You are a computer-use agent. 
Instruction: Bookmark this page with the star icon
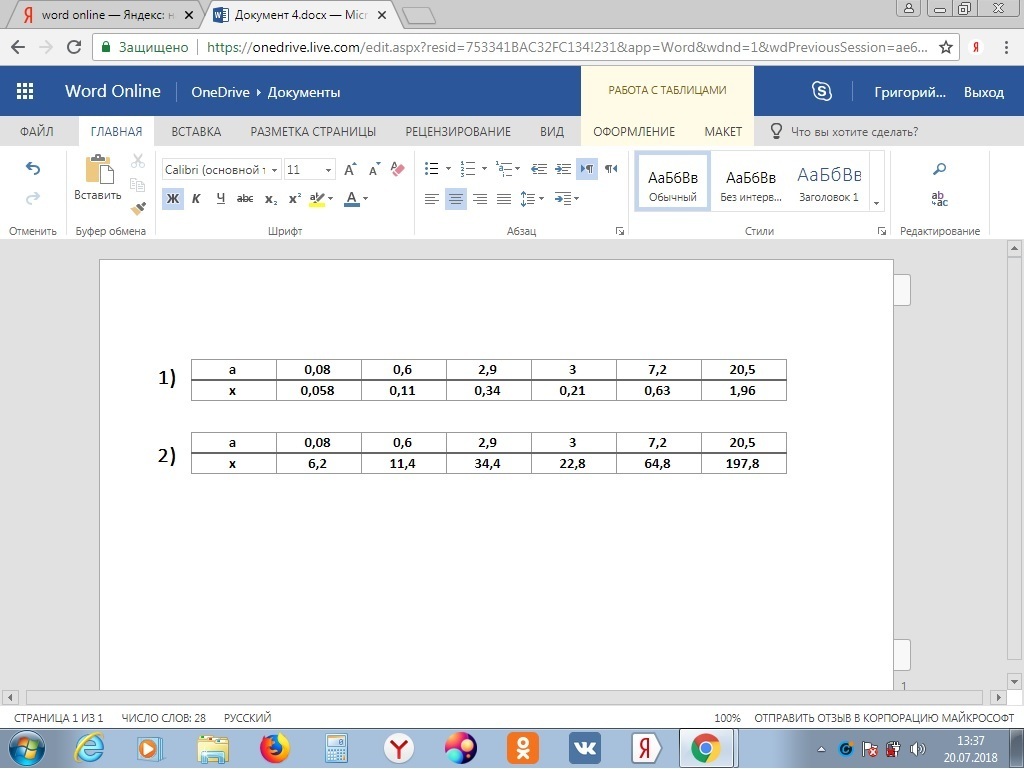pyautogui.click(x=945, y=47)
